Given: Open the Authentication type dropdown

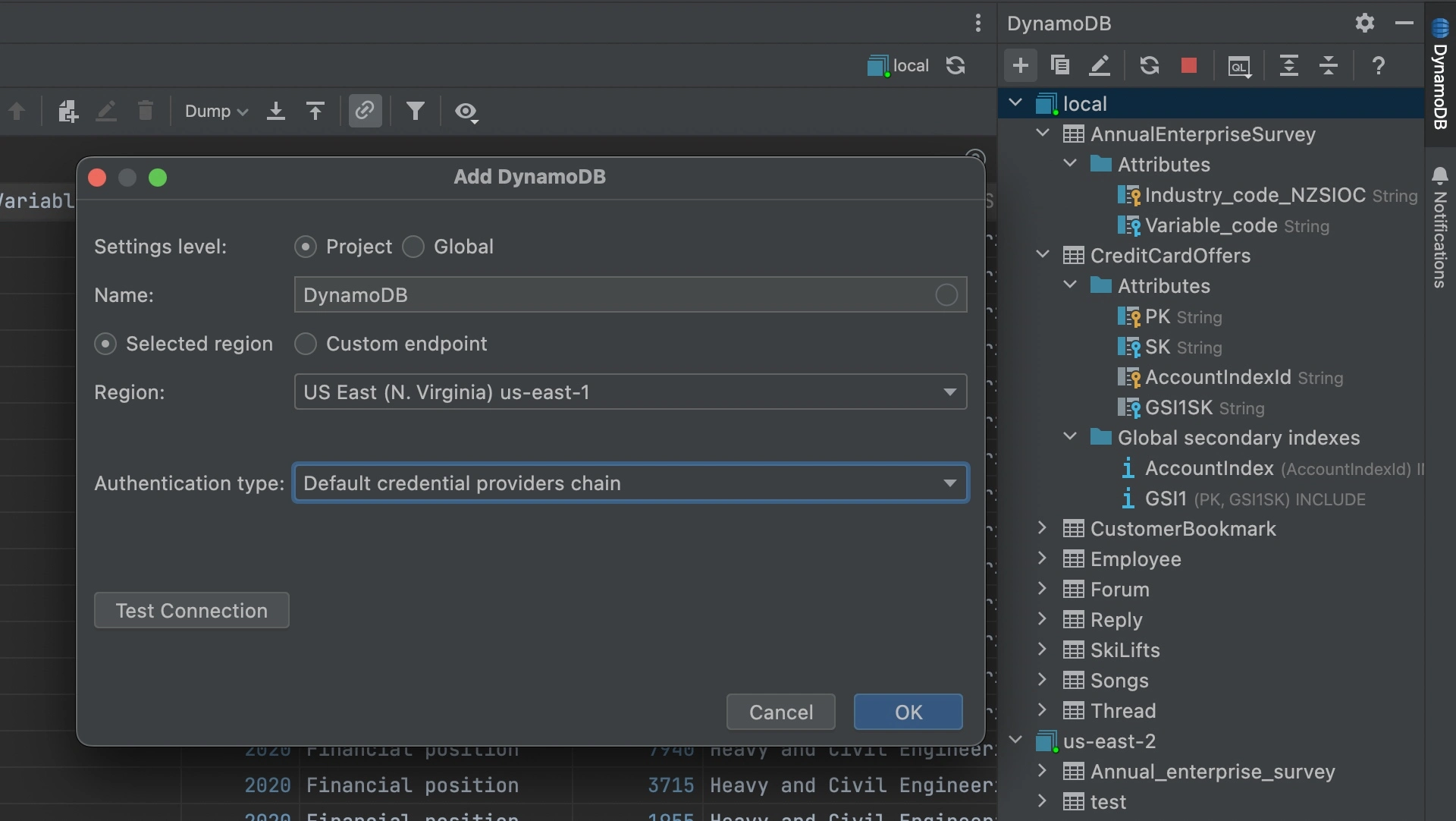Looking at the screenshot, I should 630,483.
